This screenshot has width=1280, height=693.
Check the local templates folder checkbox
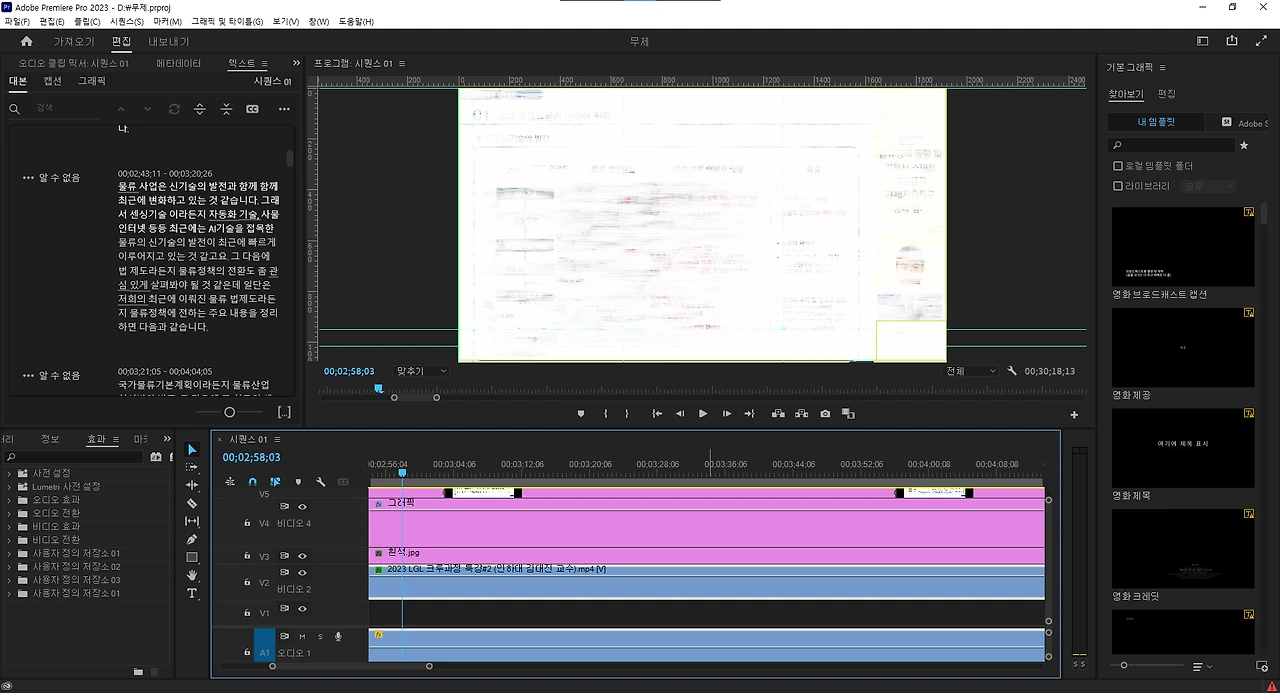pos(1118,166)
